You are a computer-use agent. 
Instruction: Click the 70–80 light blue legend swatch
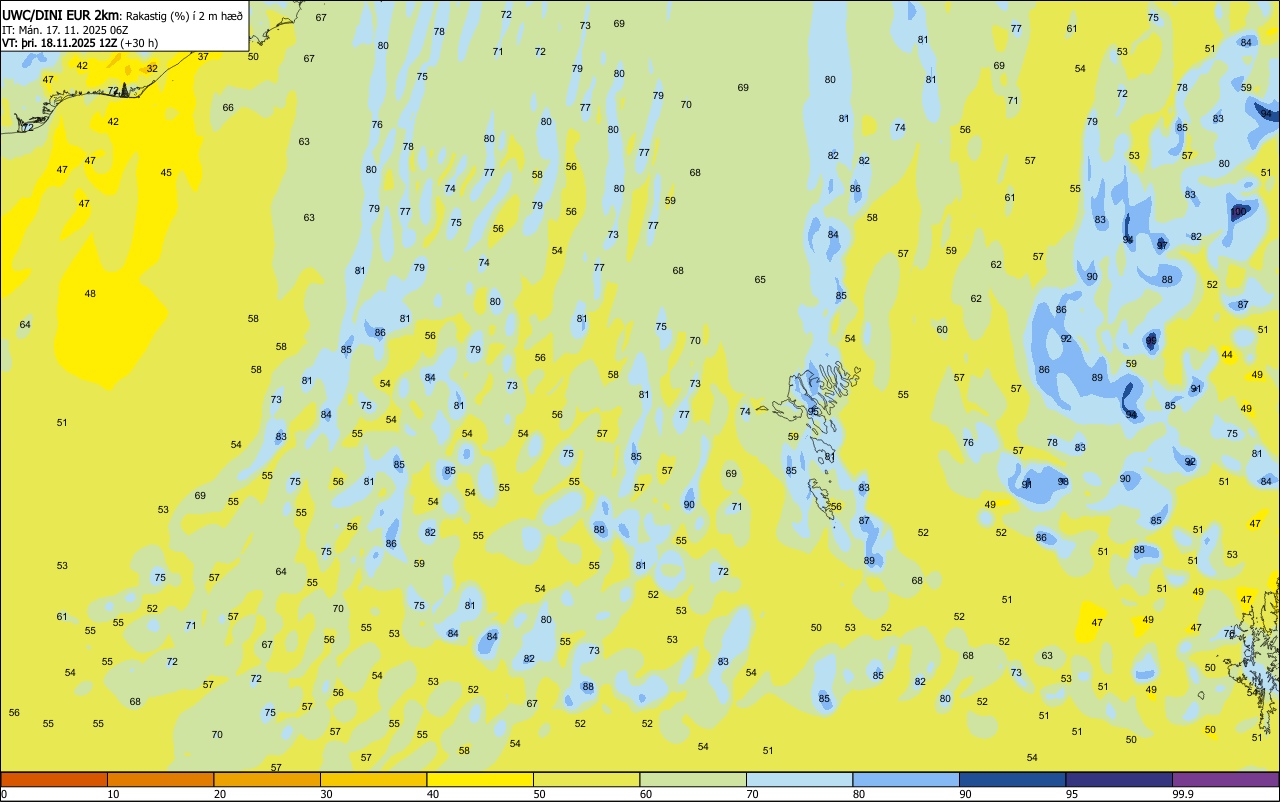(x=799, y=779)
